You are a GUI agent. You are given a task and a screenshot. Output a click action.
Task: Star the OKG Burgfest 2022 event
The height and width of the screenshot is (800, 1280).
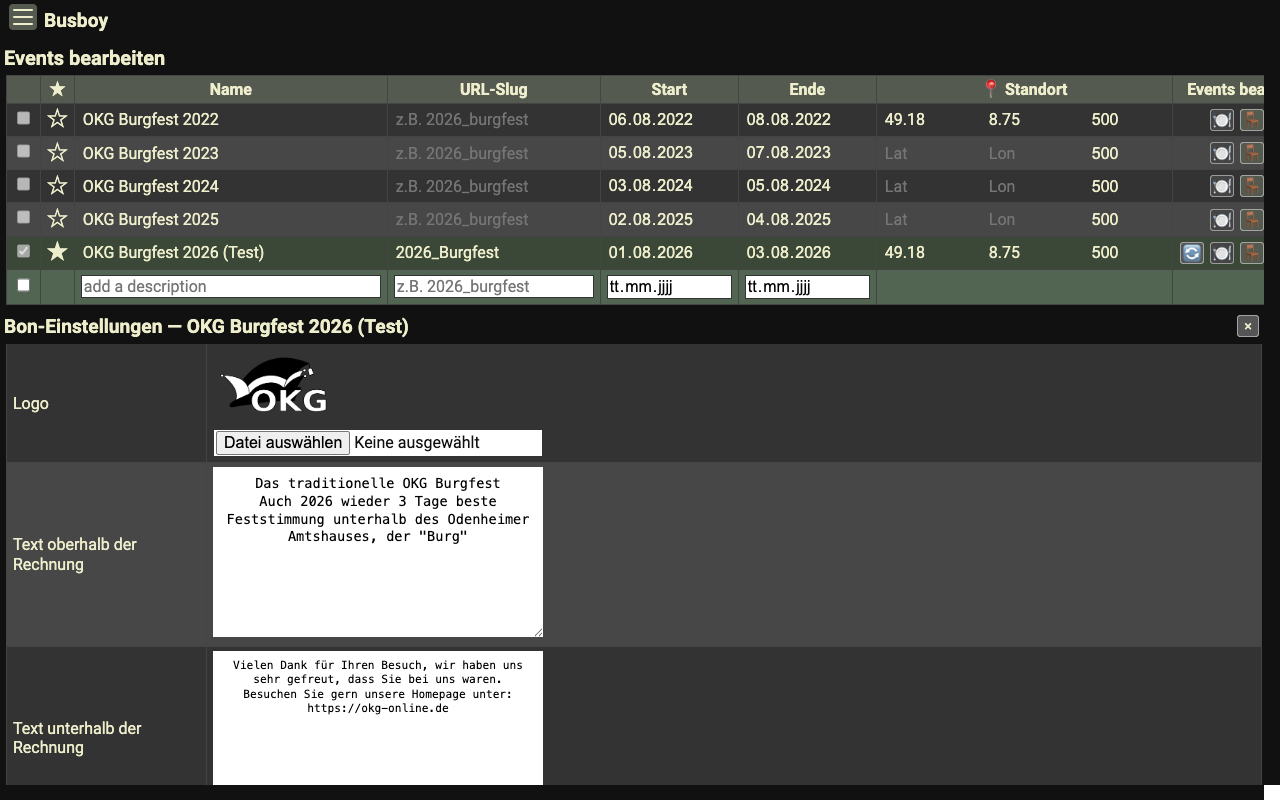tap(57, 119)
